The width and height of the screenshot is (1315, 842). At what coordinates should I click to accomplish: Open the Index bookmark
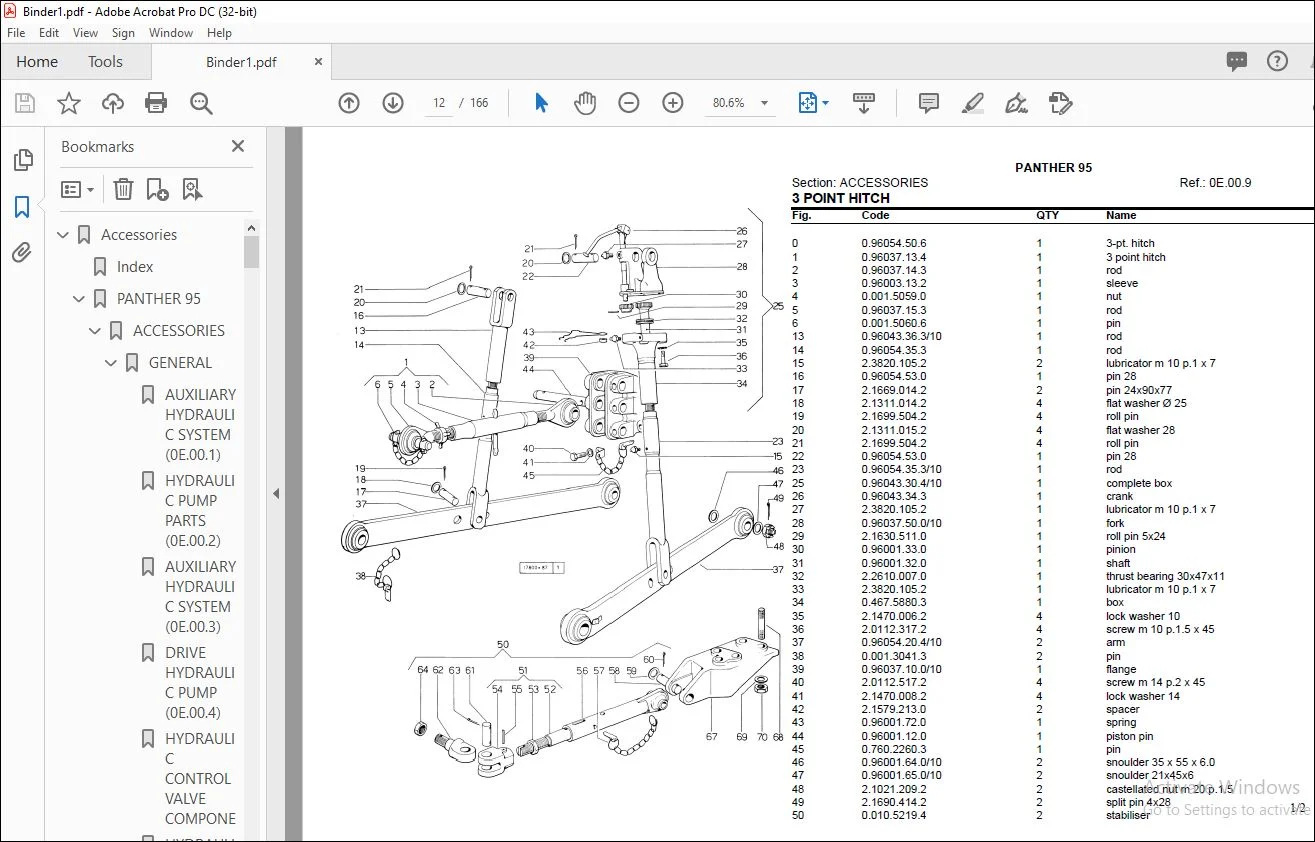coord(135,267)
